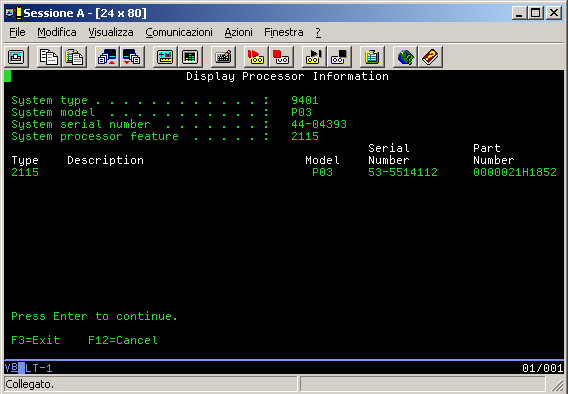This screenshot has width=568, height=394.
Task: Click the session icon in title bar
Action: coord(13,13)
